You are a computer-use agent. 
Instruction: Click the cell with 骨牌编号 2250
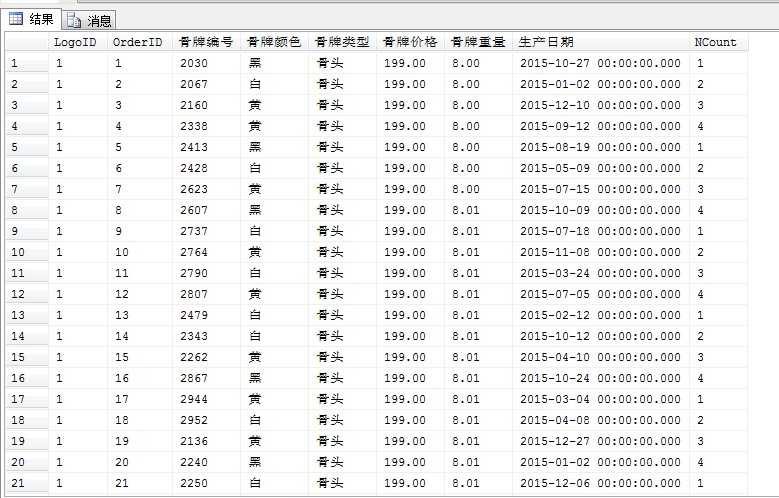pos(207,483)
